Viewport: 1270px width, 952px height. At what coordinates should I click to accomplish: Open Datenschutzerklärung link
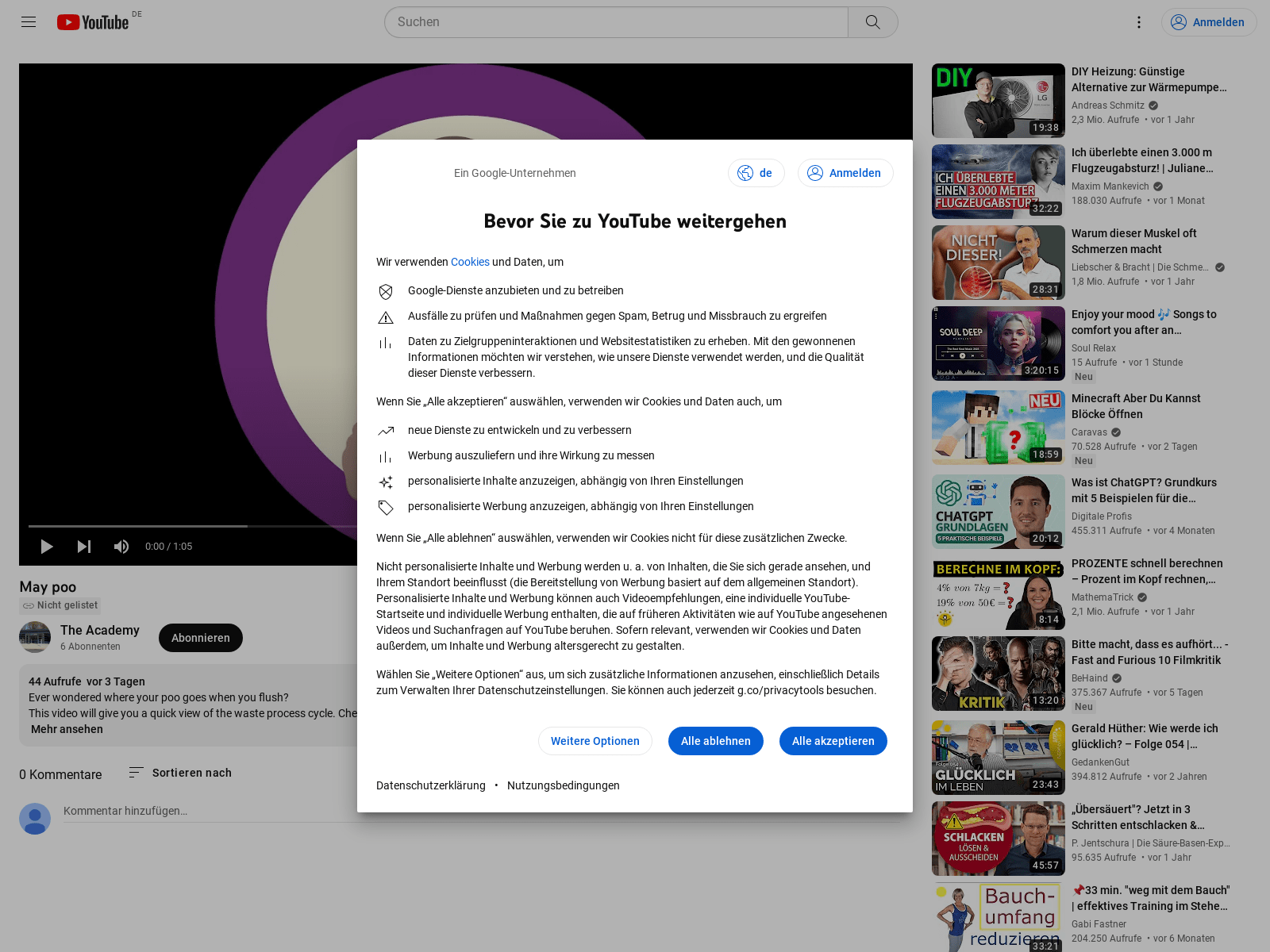click(x=431, y=785)
